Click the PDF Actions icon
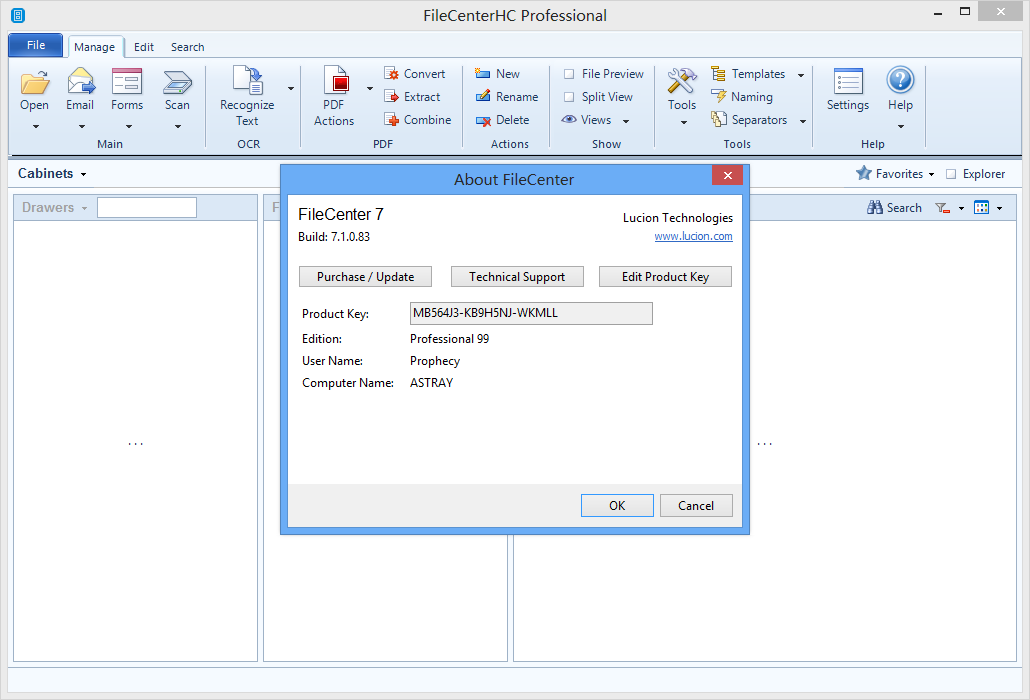Viewport: 1030px width, 700px height. pyautogui.click(x=336, y=81)
